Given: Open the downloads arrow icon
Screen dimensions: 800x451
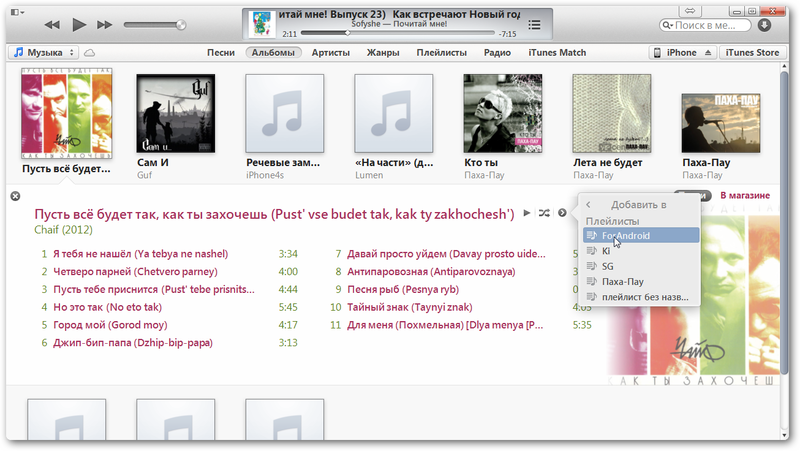Looking at the screenshot, I should tap(764, 25).
